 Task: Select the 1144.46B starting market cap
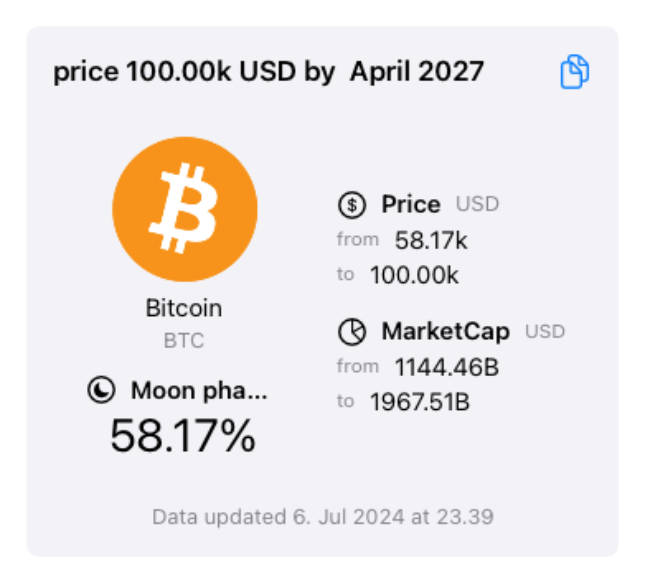[x=446, y=367]
